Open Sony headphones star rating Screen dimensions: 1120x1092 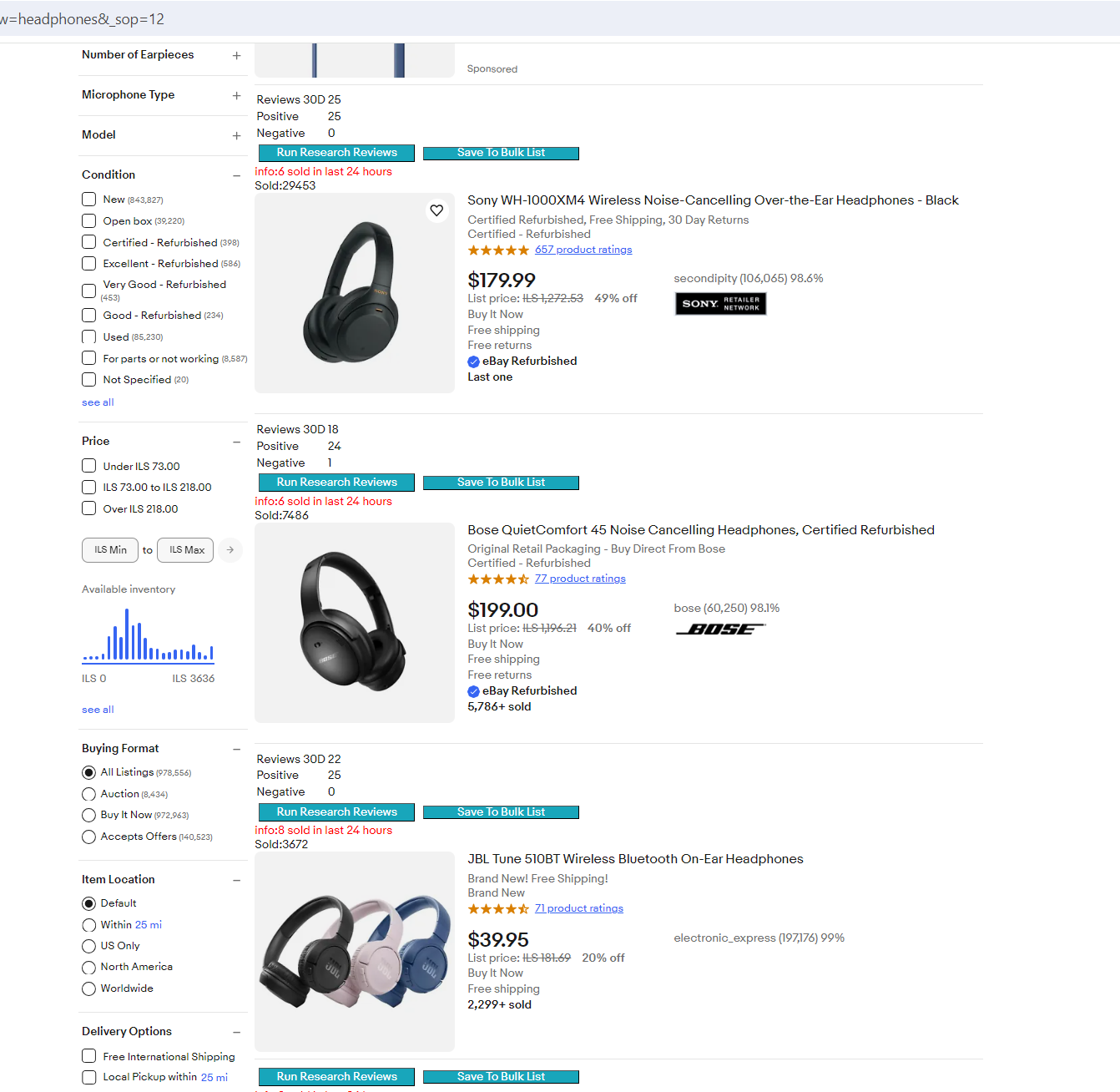(498, 250)
